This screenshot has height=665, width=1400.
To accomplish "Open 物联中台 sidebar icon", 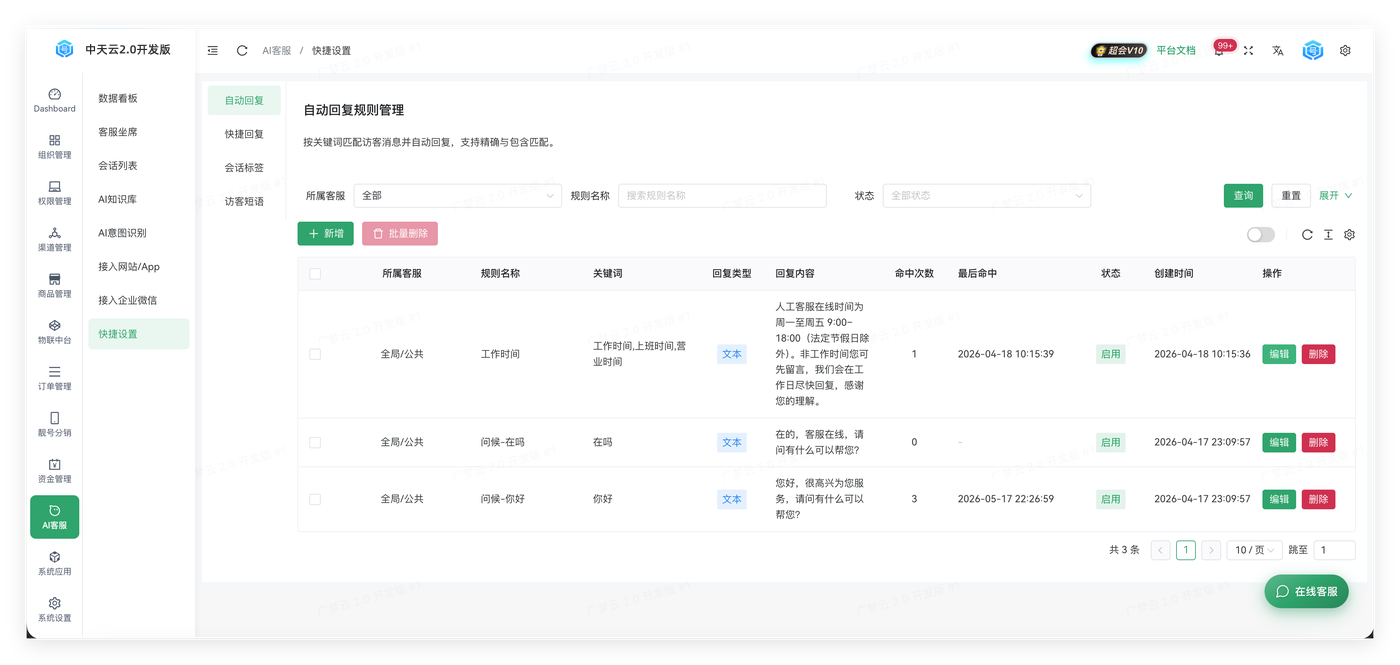I will coord(54,332).
